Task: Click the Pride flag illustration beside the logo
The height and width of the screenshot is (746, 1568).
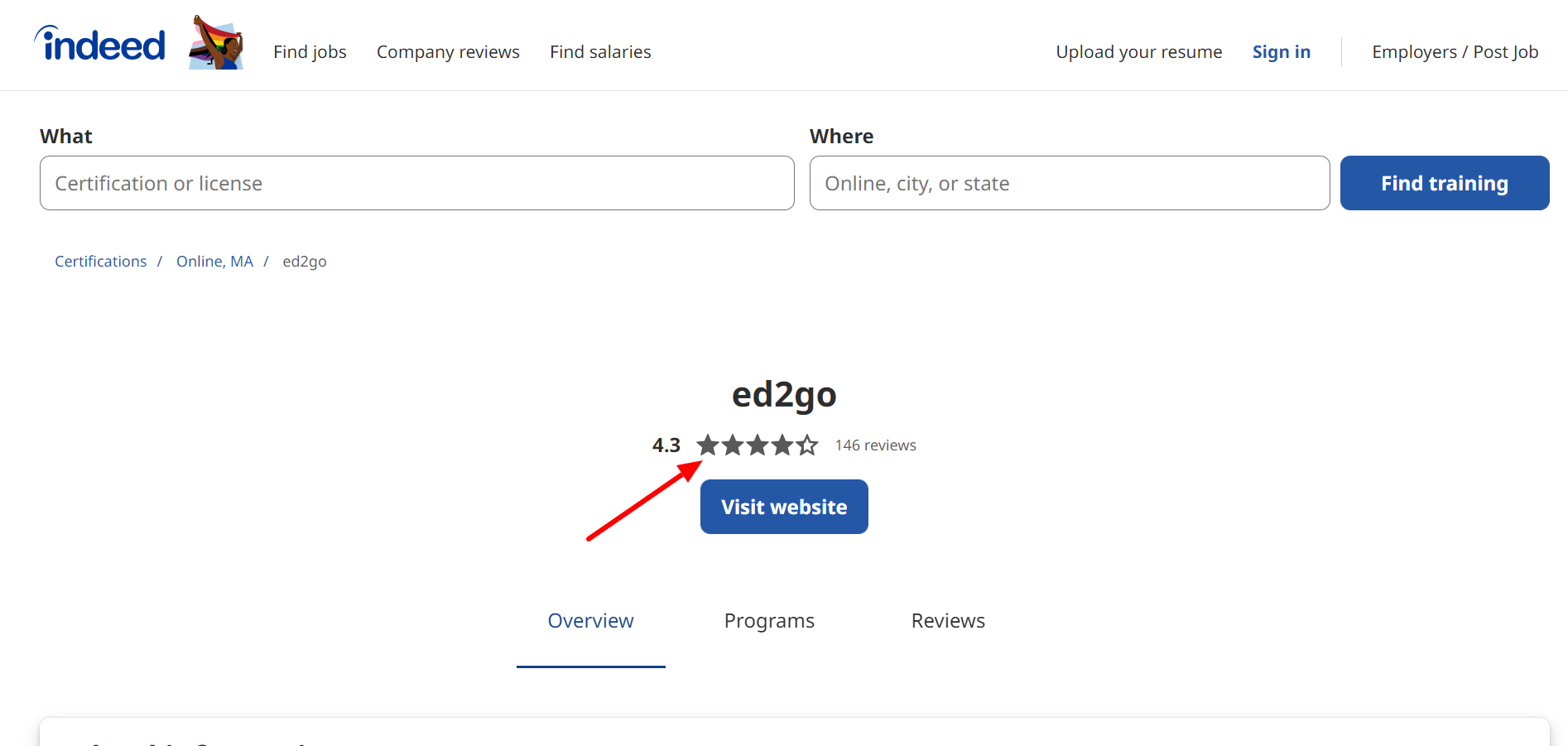Action: (x=214, y=41)
